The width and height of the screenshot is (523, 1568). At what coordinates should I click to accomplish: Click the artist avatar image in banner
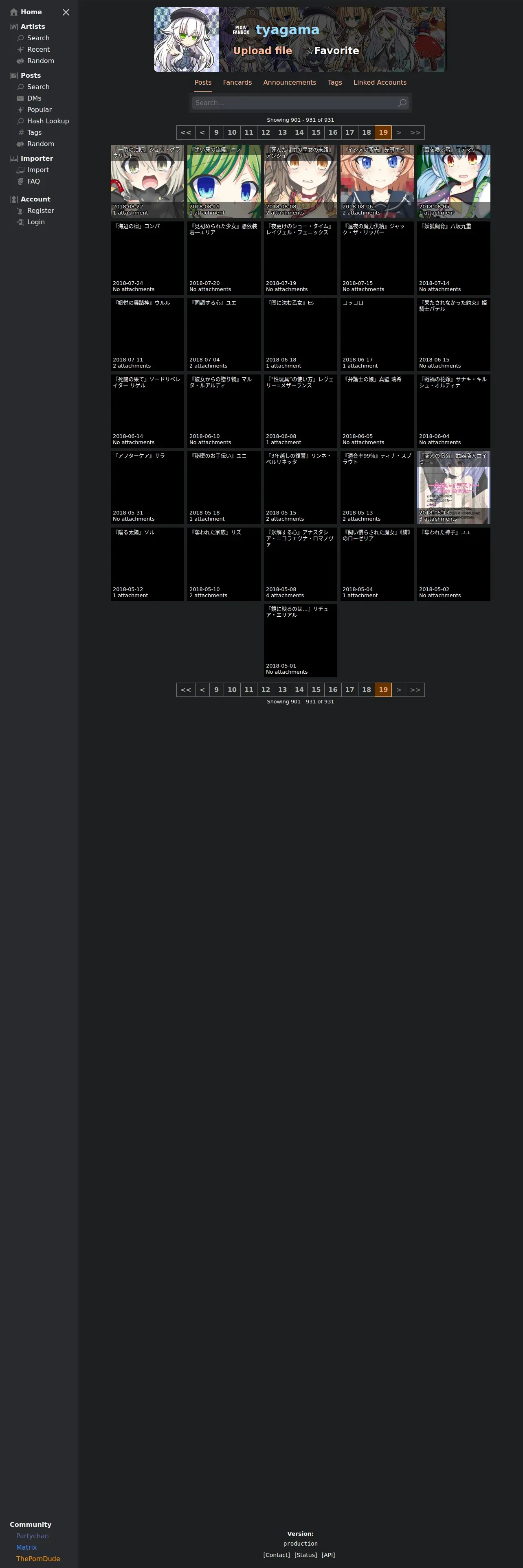pos(186,39)
